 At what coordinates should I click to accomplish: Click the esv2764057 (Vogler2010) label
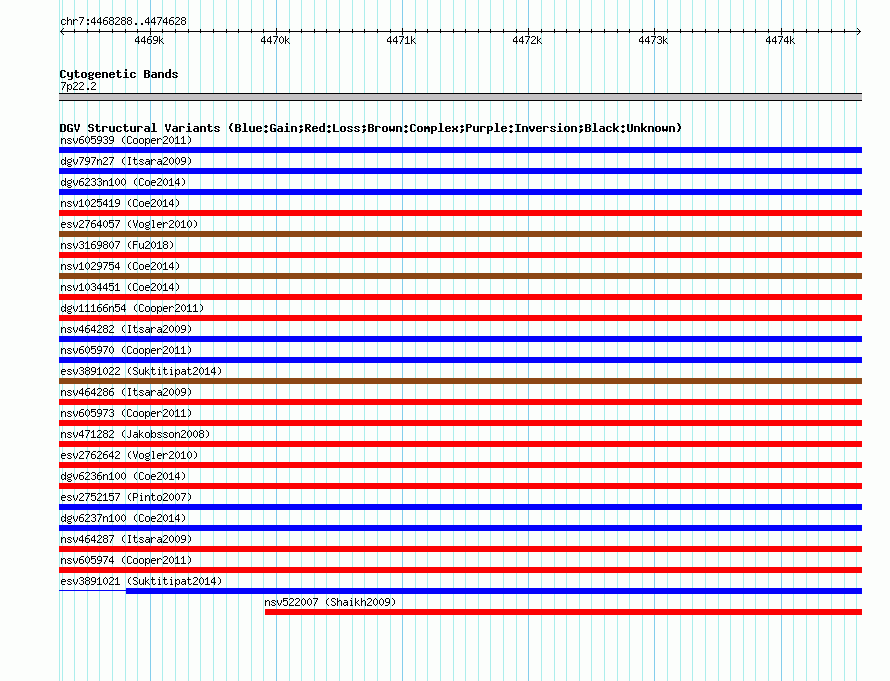pos(129,224)
